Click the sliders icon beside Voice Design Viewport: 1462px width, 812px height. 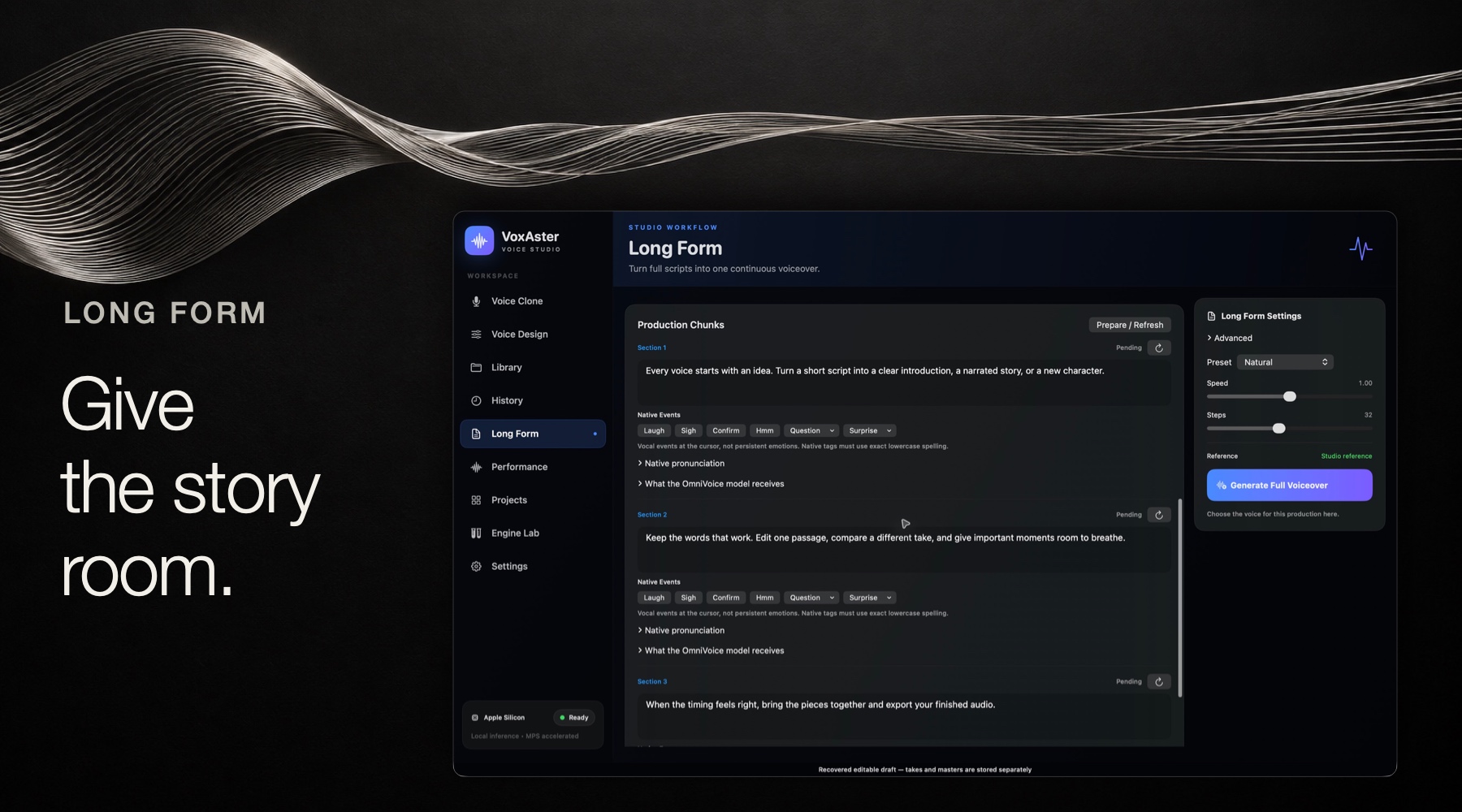(x=476, y=335)
